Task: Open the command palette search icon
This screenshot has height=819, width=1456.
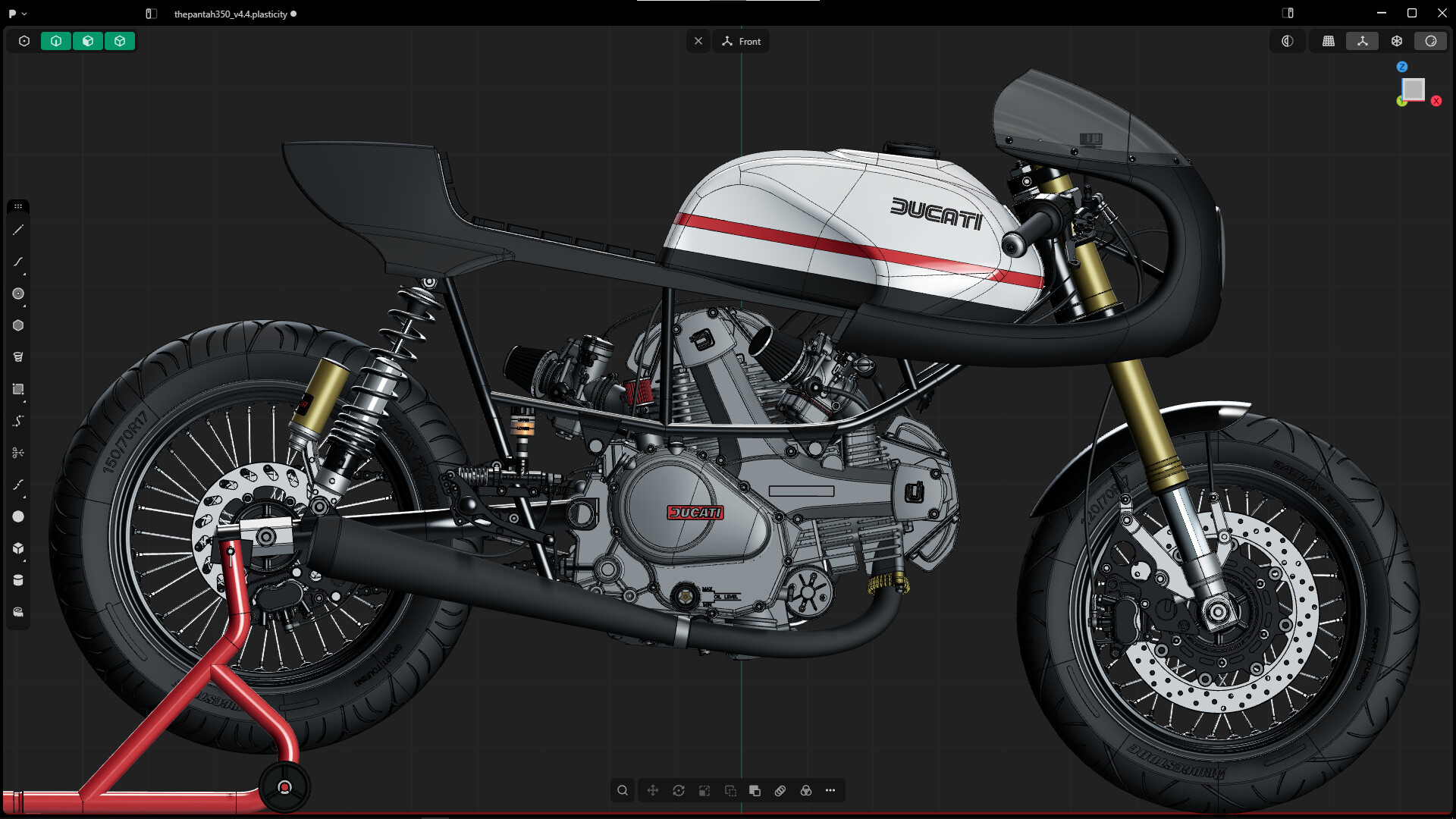Action: [x=623, y=790]
